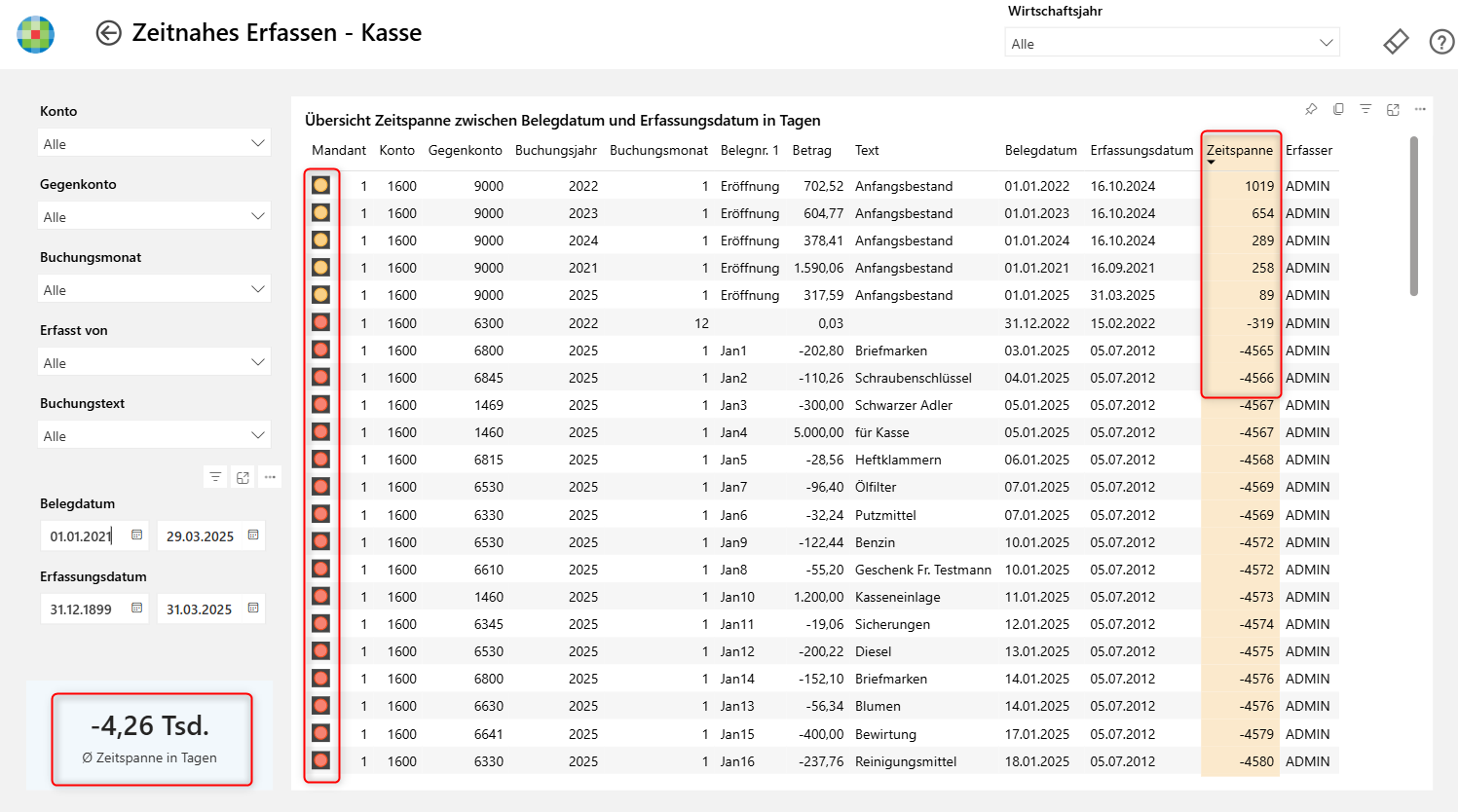Open calendar for Belegdatum end date

[253, 535]
